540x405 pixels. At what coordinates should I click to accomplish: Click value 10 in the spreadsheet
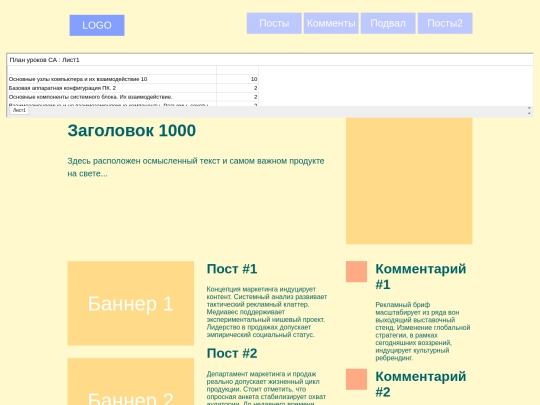click(x=238, y=79)
